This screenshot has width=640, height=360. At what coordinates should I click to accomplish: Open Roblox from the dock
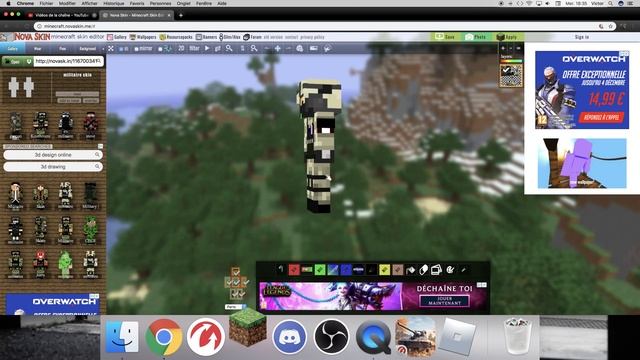(457, 337)
